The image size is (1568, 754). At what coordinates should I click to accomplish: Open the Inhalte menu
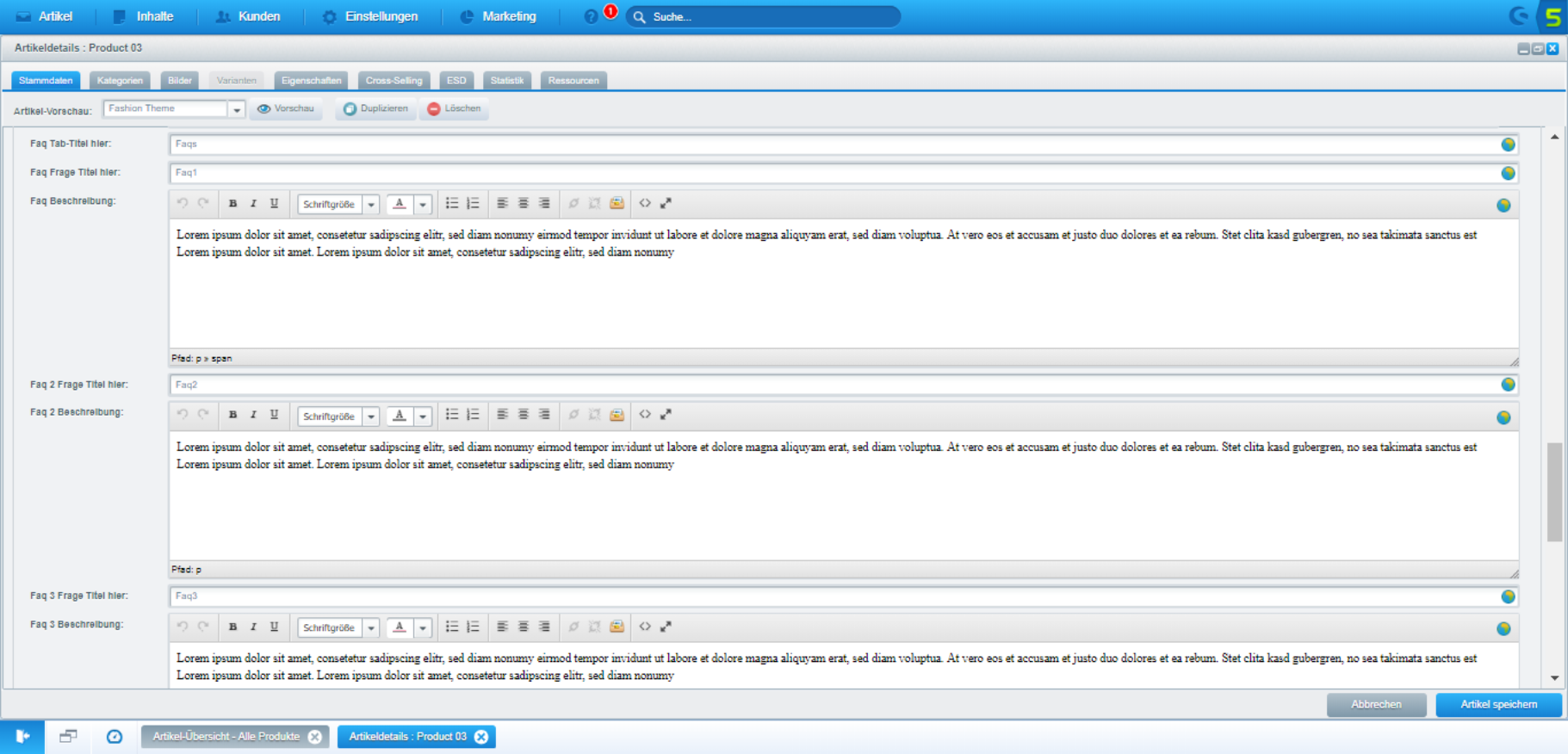pos(144,16)
